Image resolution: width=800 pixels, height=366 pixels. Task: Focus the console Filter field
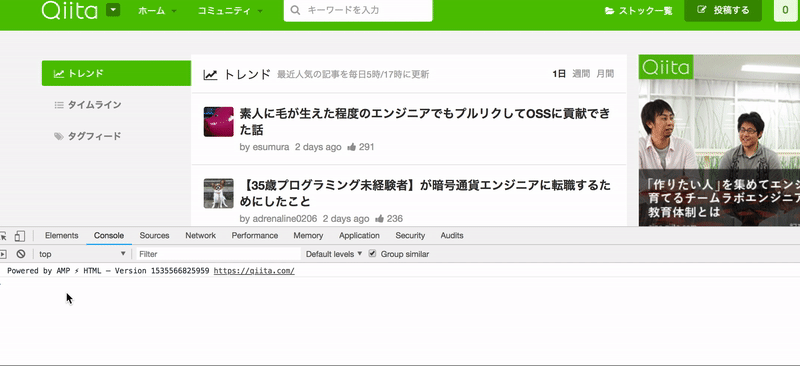click(218, 254)
